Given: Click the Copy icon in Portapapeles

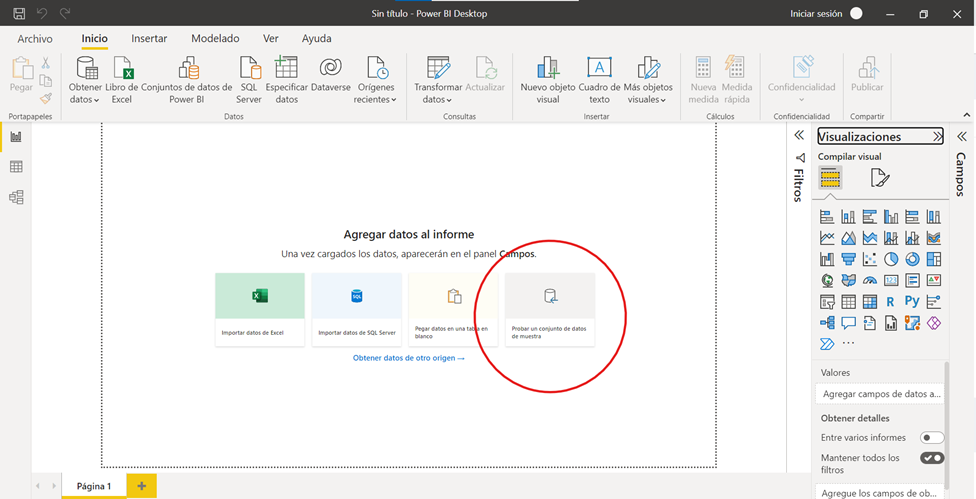Looking at the screenshot, I should pos(45,80).
